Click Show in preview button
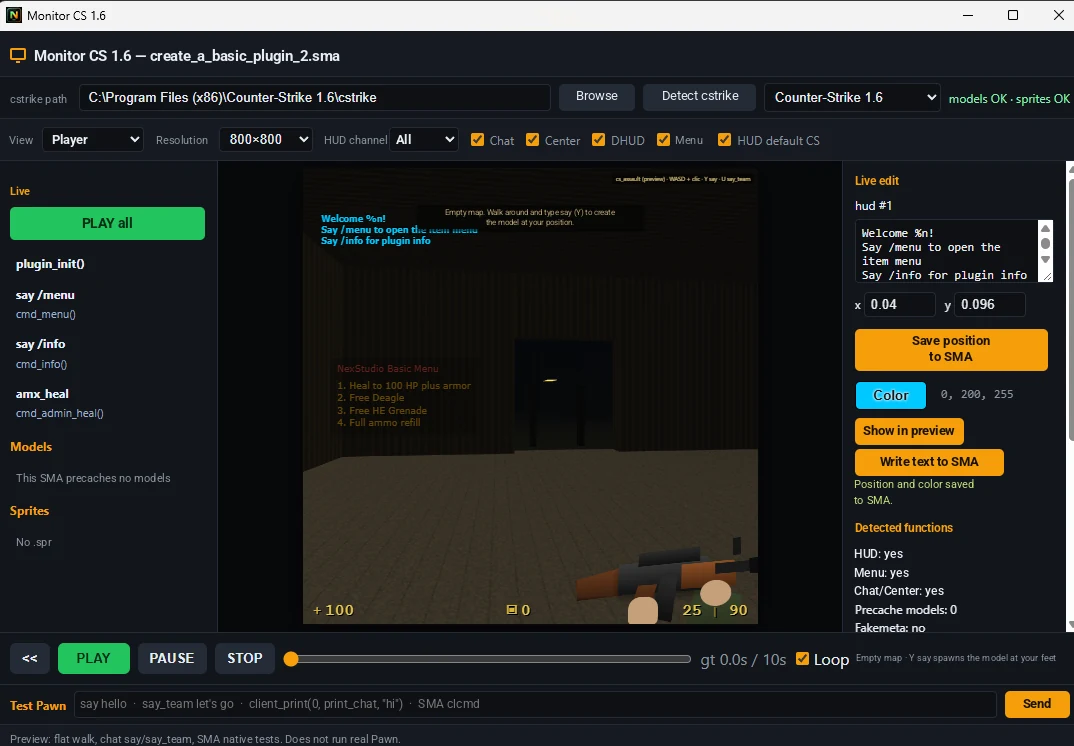This screenshot has height=746, width=1074. click(x=909, y=431)
